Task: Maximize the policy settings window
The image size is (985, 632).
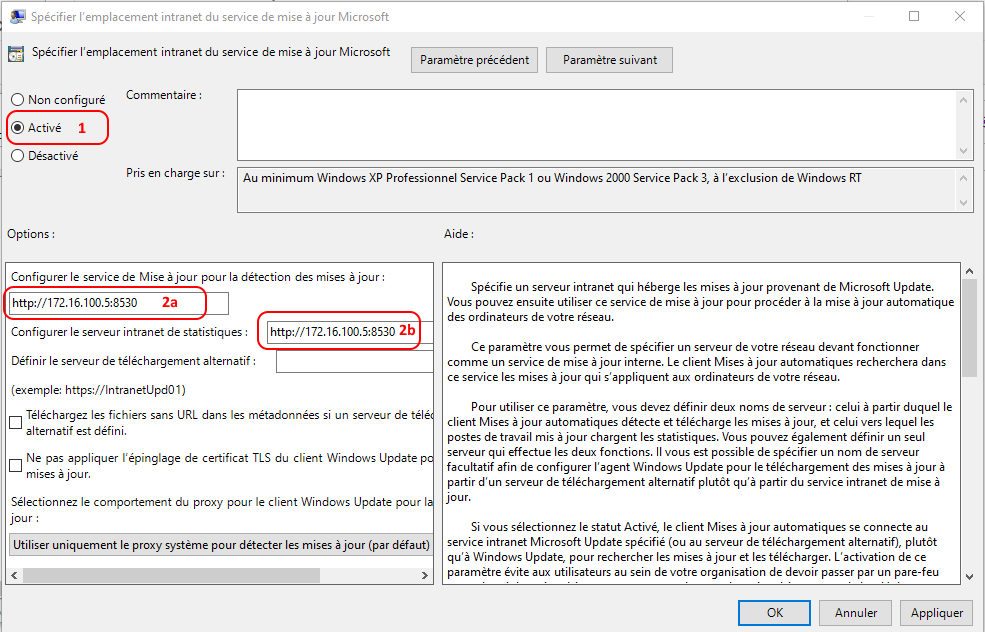Action: point(914,17)
